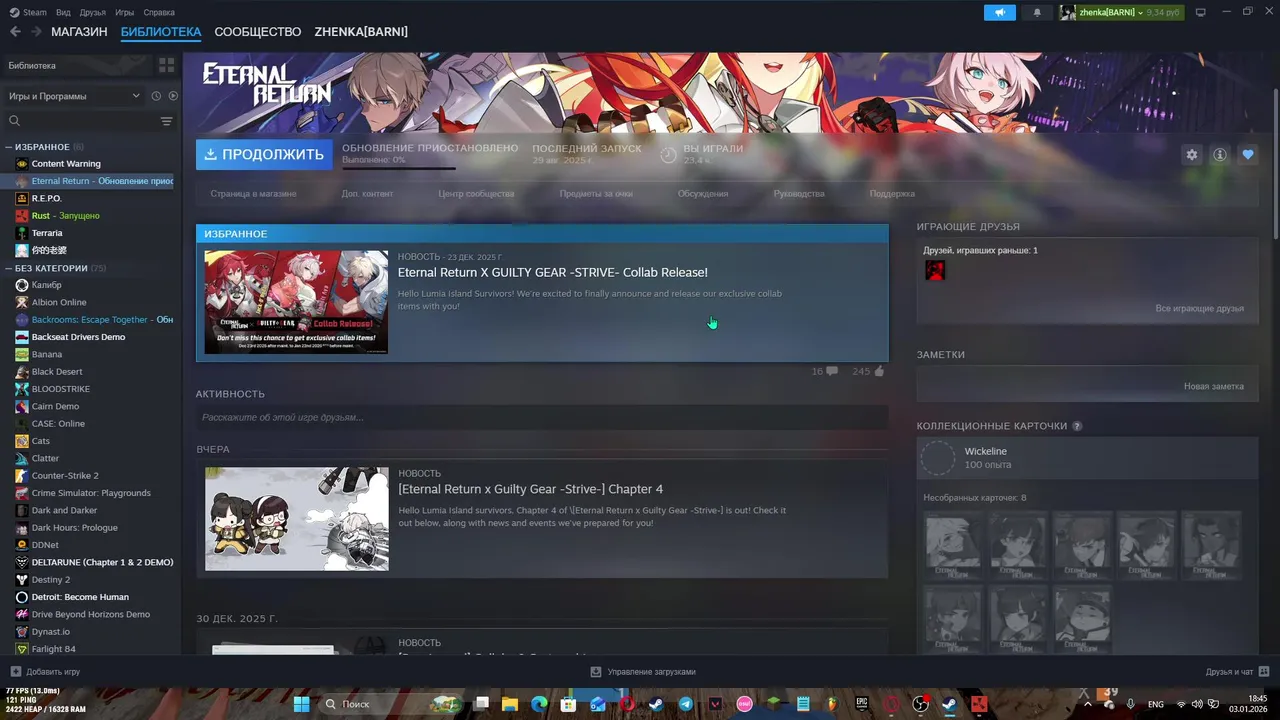Switch library to grid view icon

point(166,65)
